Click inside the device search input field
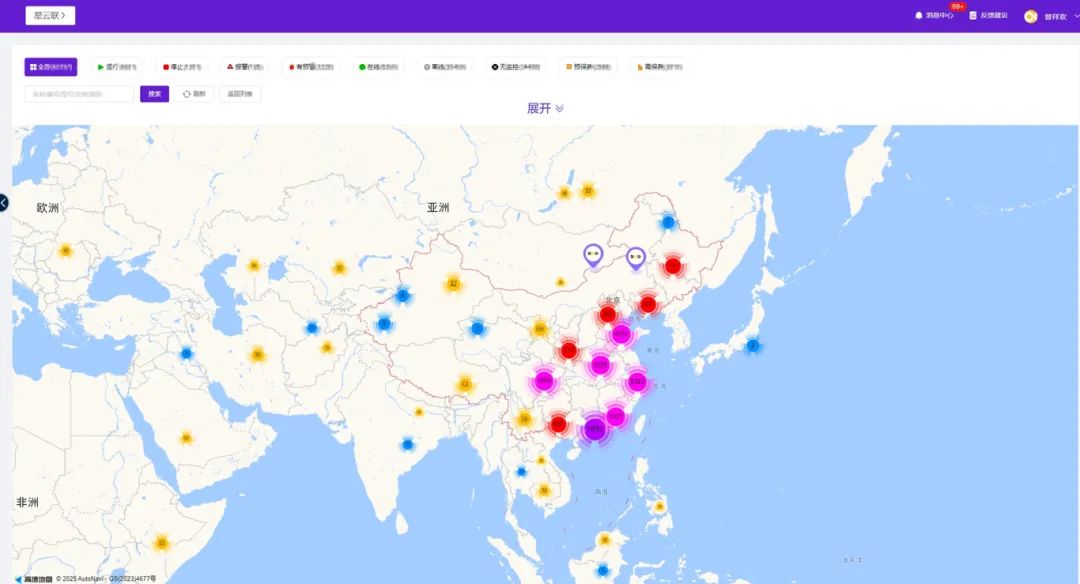The width and height of the screenshot is (1080, 584). (80, 93)
